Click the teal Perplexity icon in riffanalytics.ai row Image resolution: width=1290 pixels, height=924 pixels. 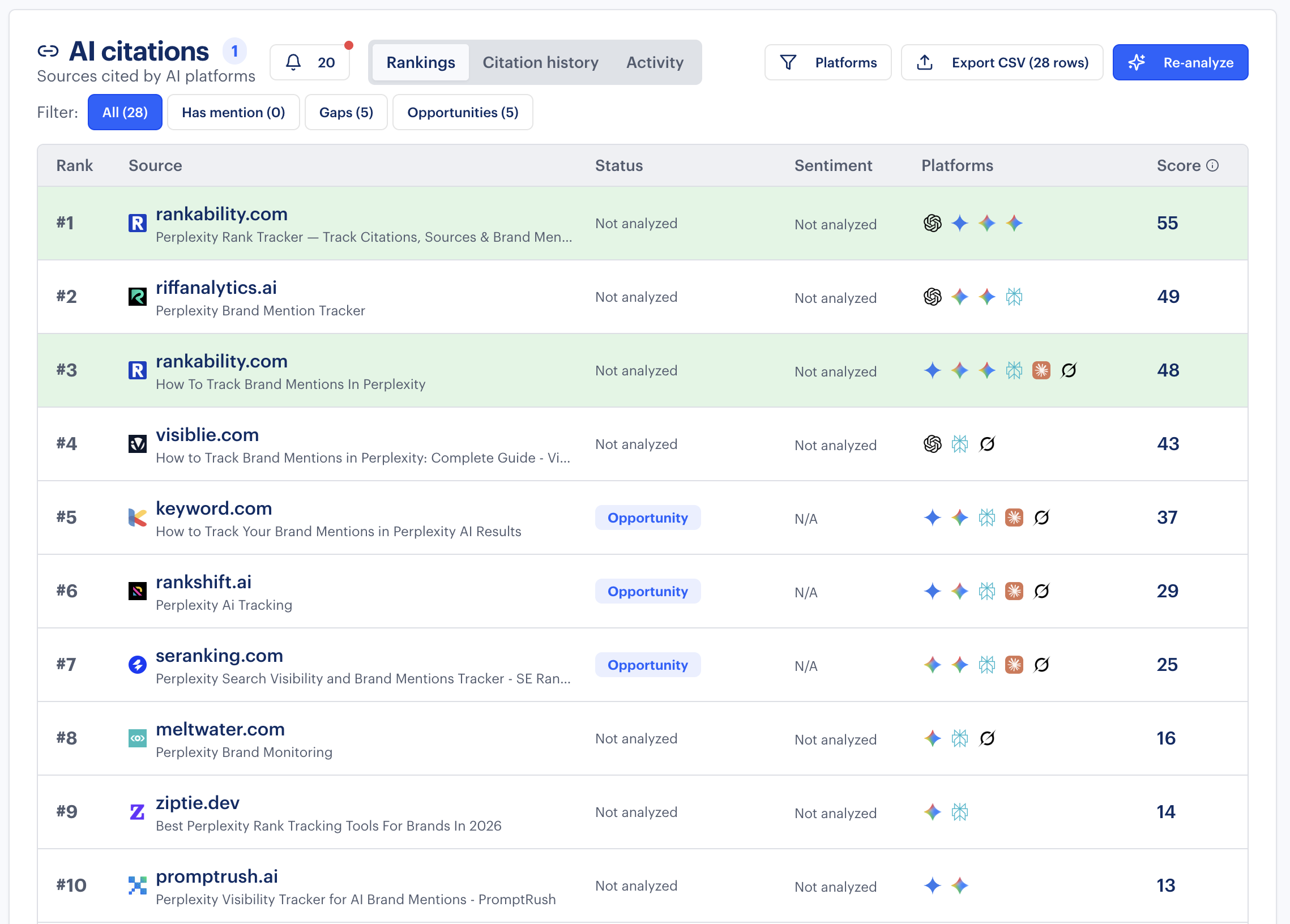(1014, 297)
